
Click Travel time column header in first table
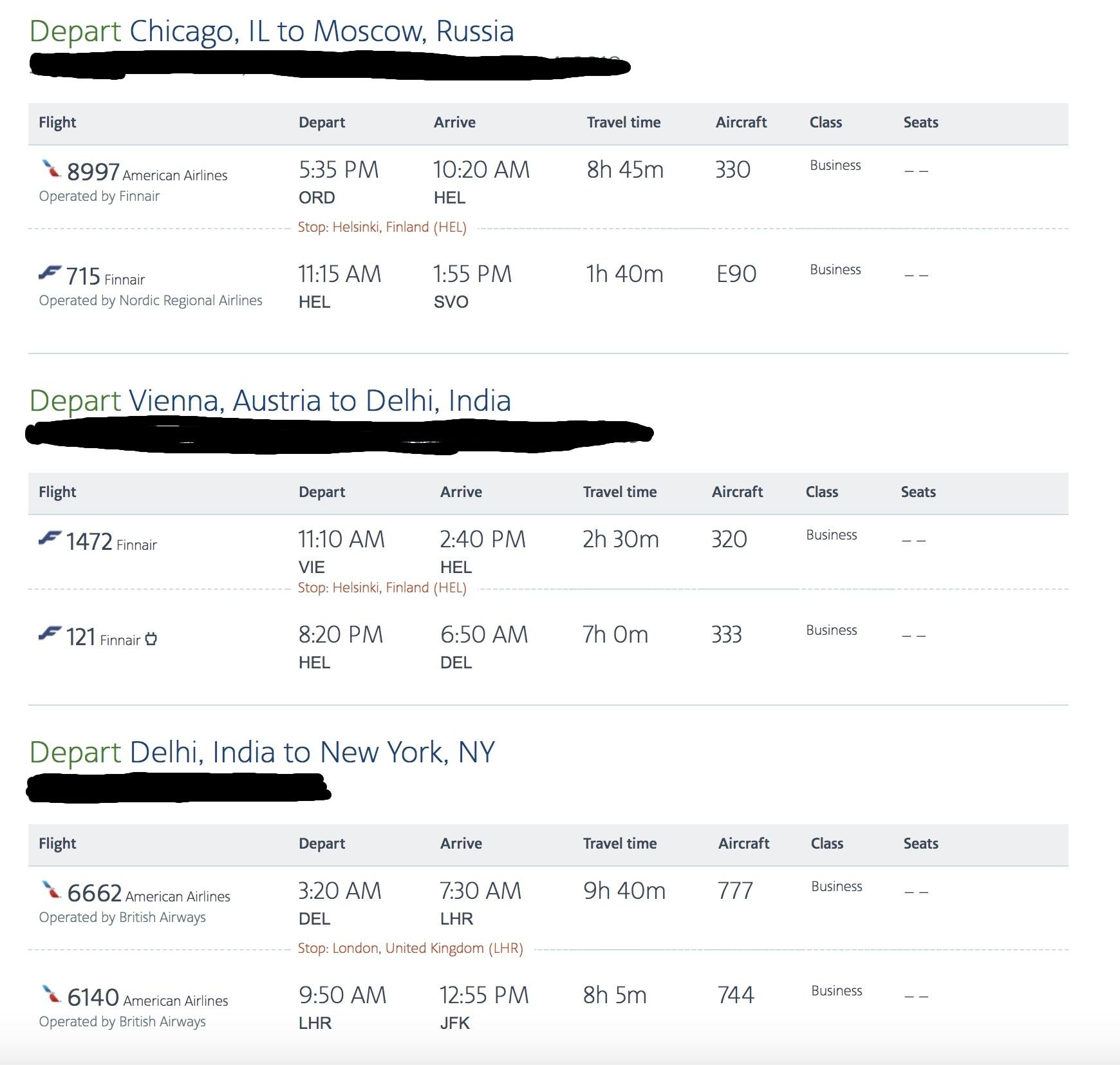point(624,122)
